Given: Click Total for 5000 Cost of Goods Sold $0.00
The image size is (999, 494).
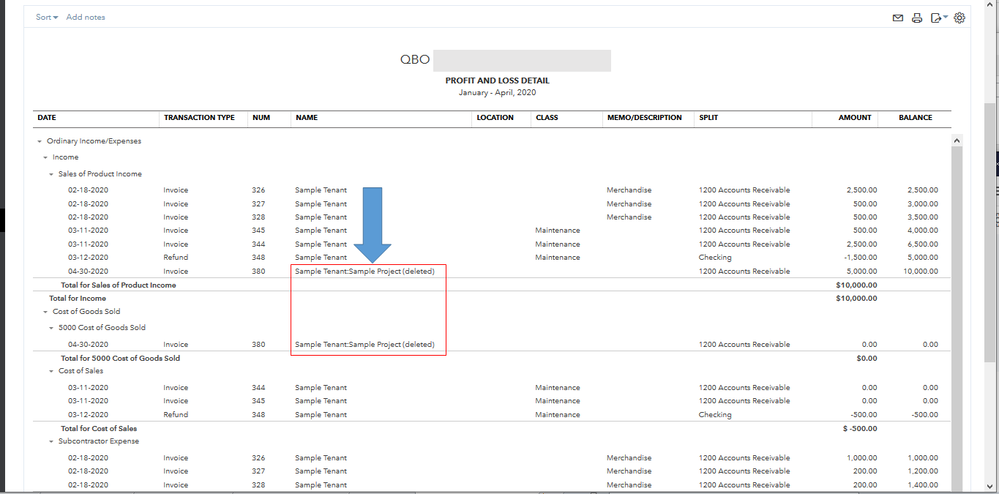Looking at the screenshot, I should 866,358.
